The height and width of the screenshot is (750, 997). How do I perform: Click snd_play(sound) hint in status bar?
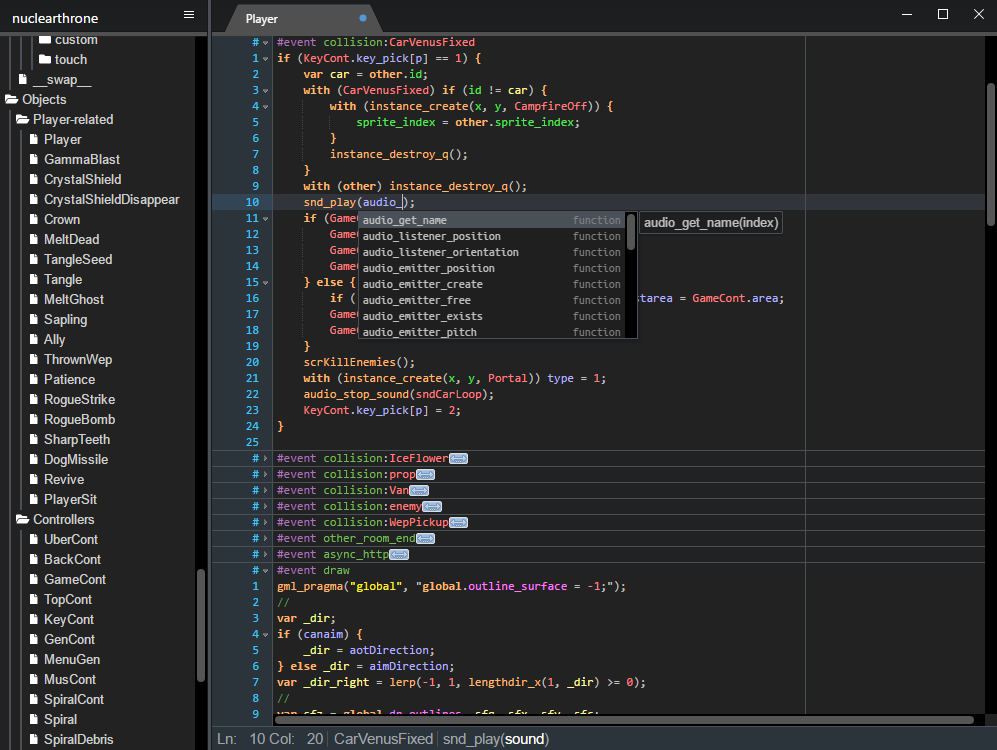click(496, 739)
